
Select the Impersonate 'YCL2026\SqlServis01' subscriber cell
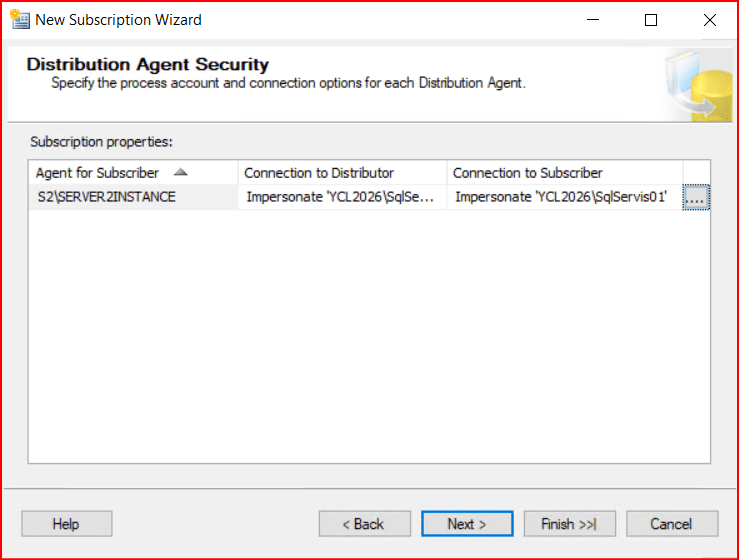[x=560, y=197]
